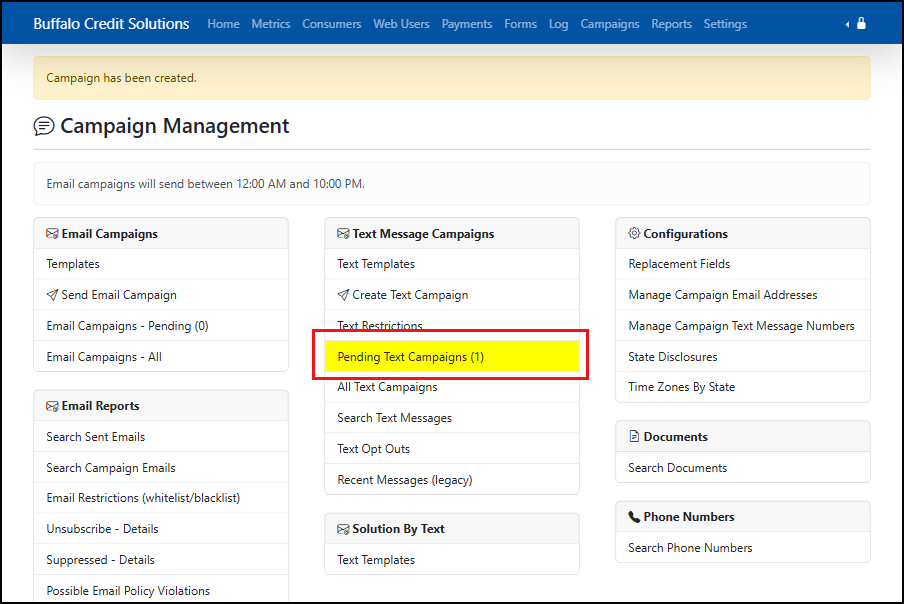Go to the Home menu item
The height and width of the screenshot is (604, 904).
pos(224,24)
